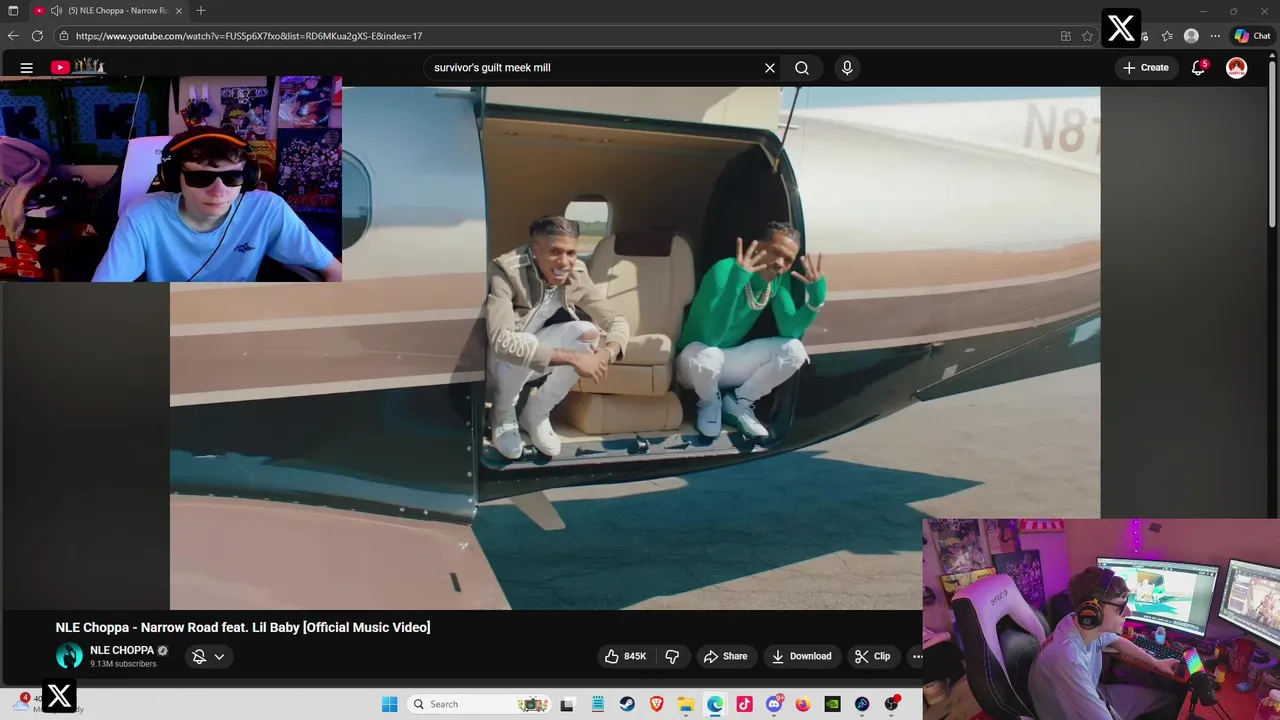Open the YouTube guide hamburger menu
Image resolution: width=1280 pixels, height=720 pixels.
pyautogui.click(x=27, y=68)
